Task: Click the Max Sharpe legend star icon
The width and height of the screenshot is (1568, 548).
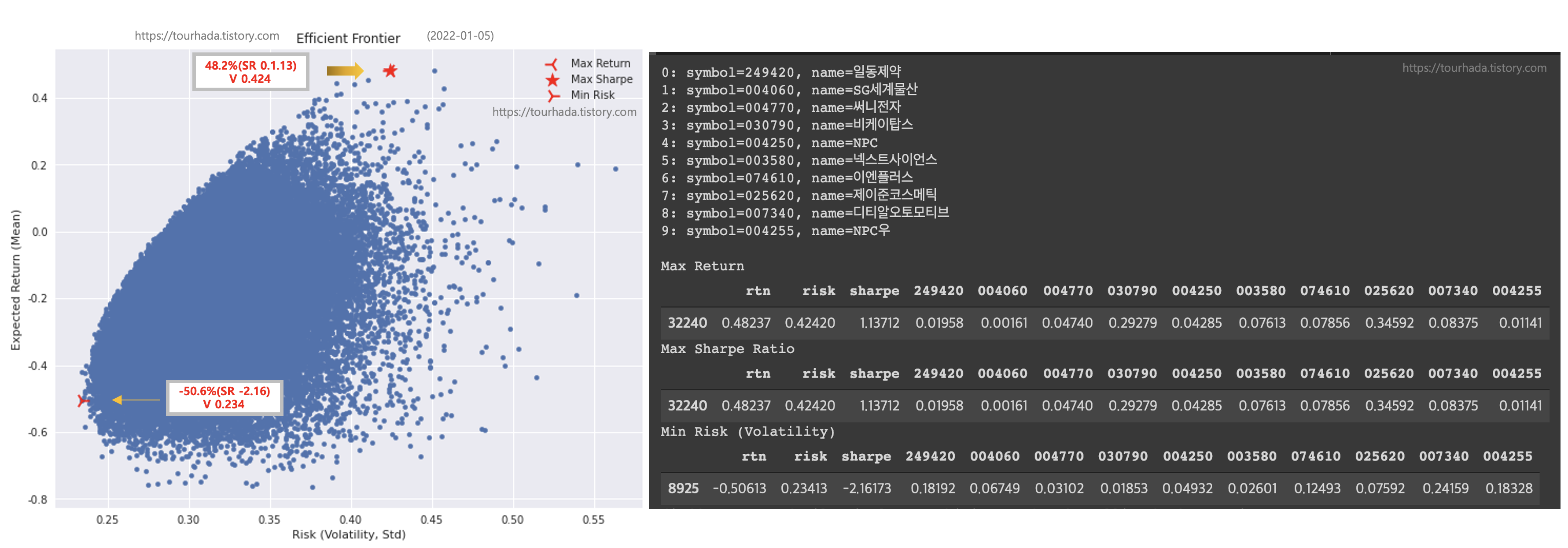Action: (x=552, y=80)
